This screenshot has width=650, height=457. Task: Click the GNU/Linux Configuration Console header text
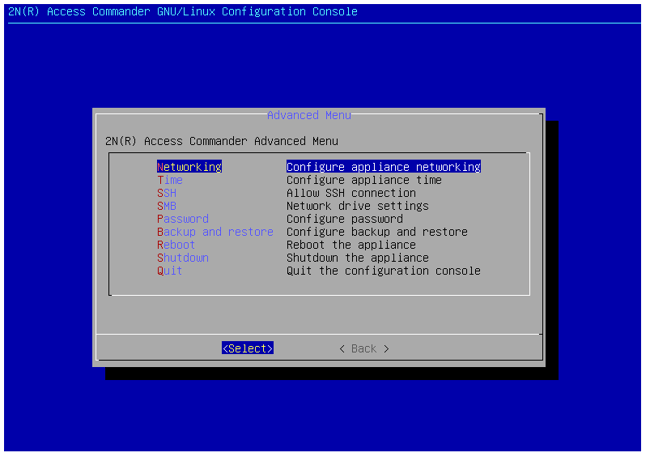183,11
